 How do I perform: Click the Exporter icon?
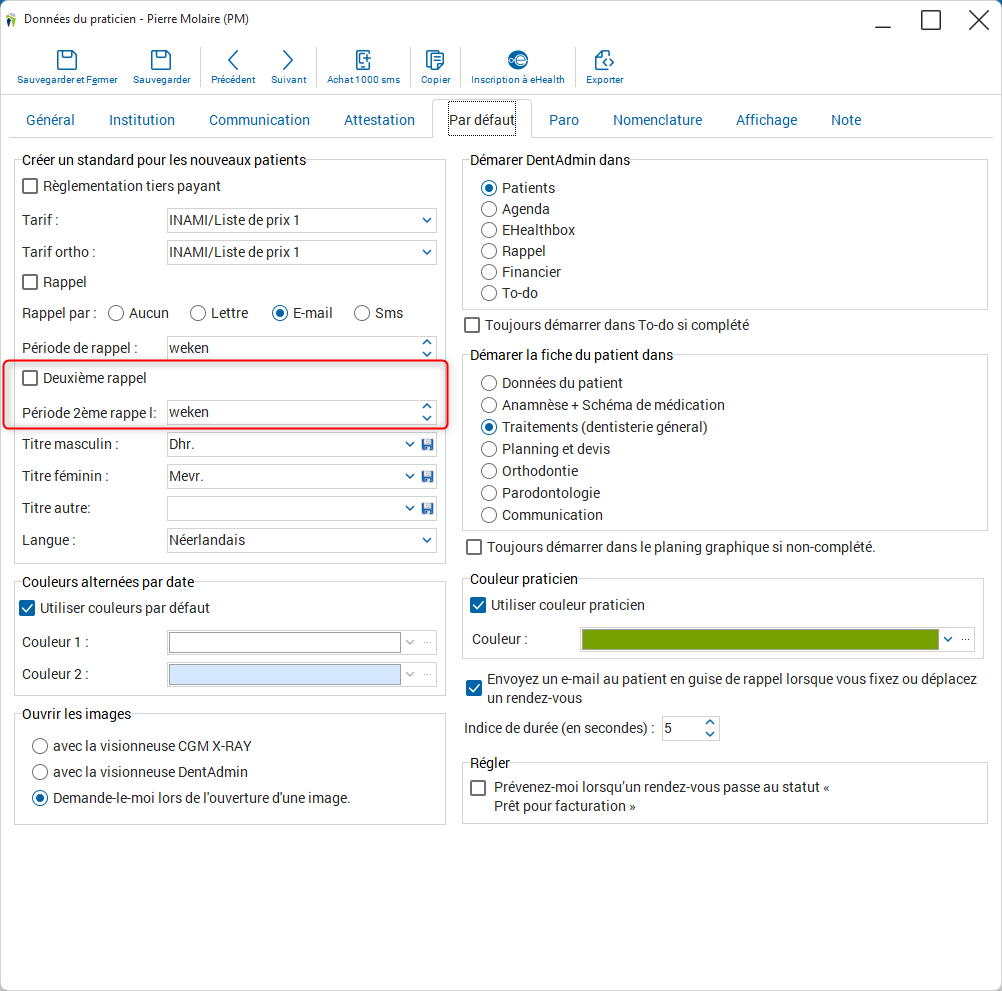pos(604,60)
